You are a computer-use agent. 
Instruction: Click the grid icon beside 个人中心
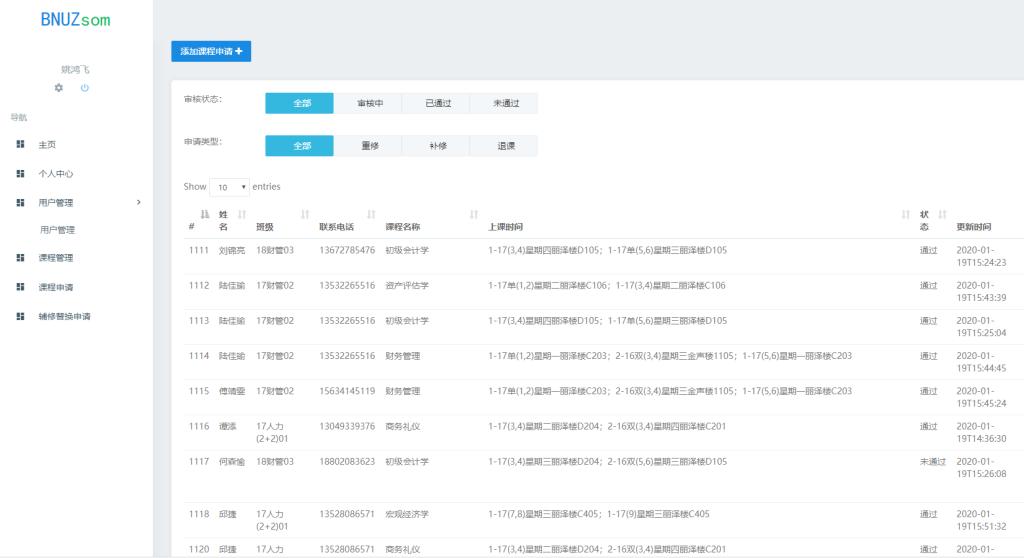(x=20, y=174)
